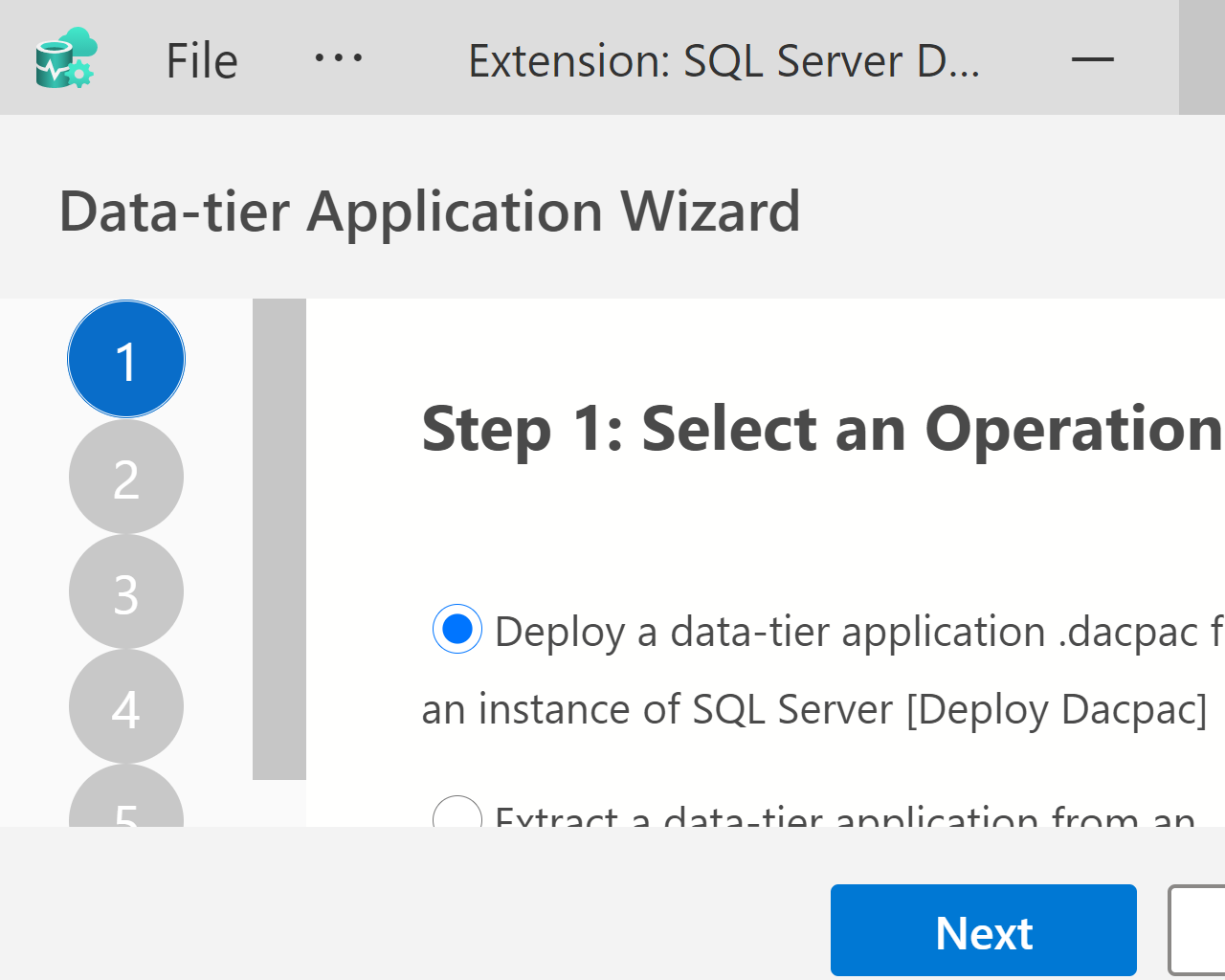Click the highlighted Step 1 circle

click(x=125, y=359)
